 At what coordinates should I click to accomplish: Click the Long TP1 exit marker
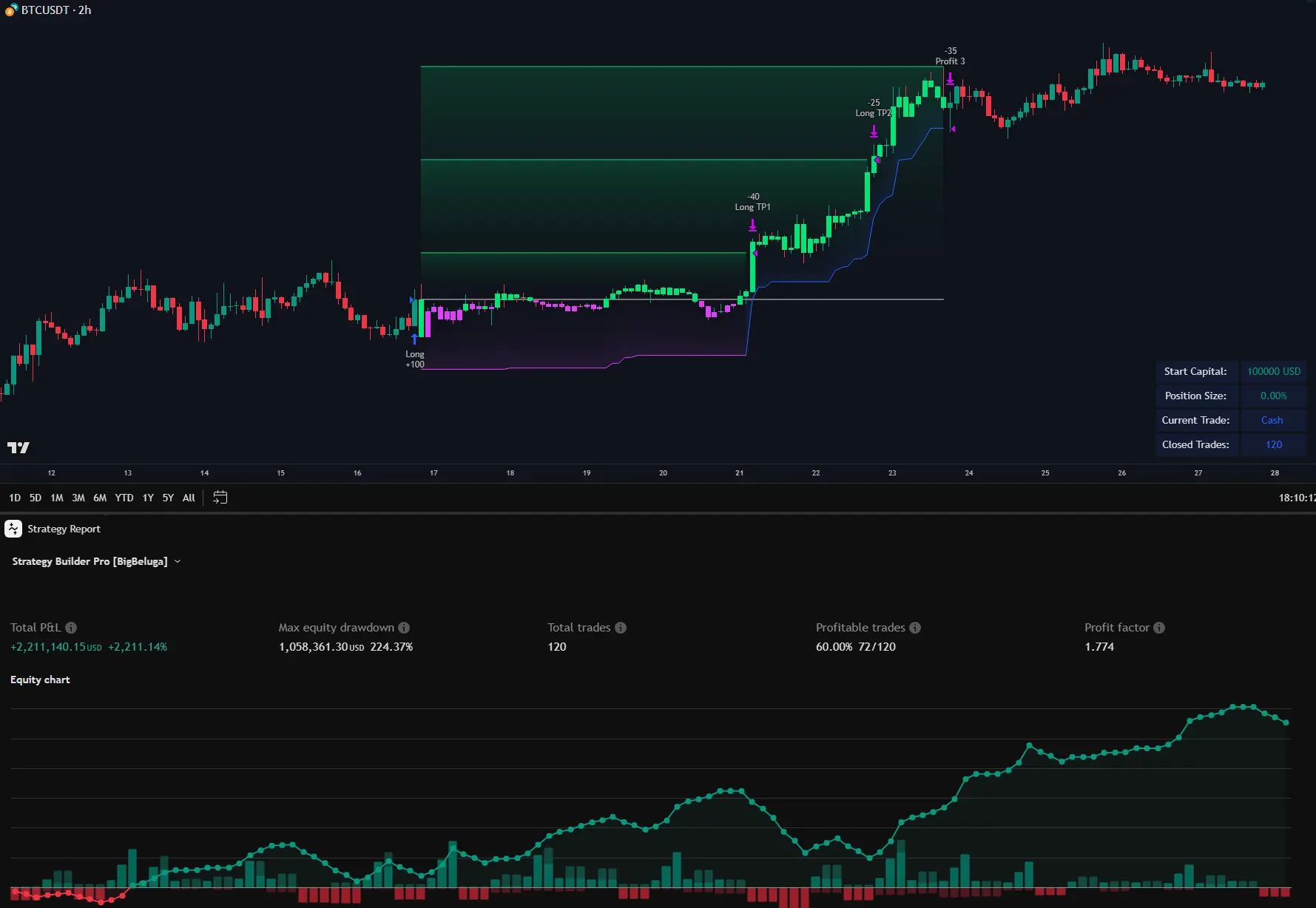(x=752, y=225)
